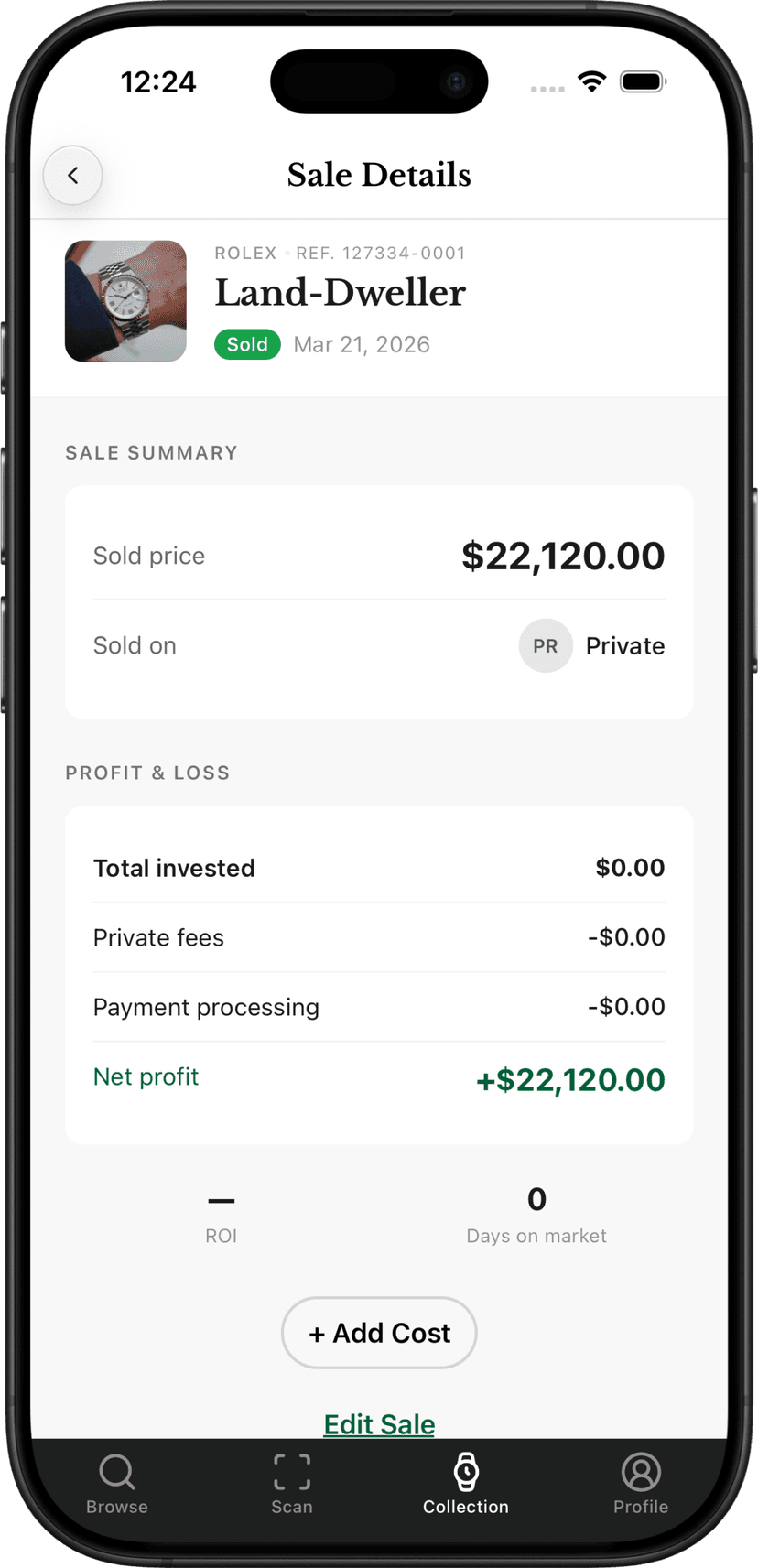Open the Edit Sale link
This screenshot has height=1568, width=758.
coord(379,1424)
